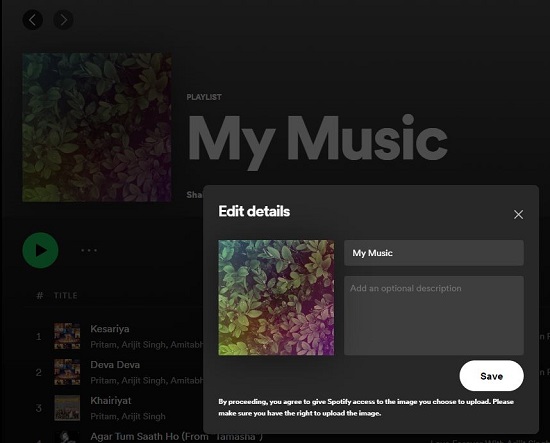Viewport: 550px width, 443px height.
Task: Open the three-dot more options menu
Action: (89, 250)
